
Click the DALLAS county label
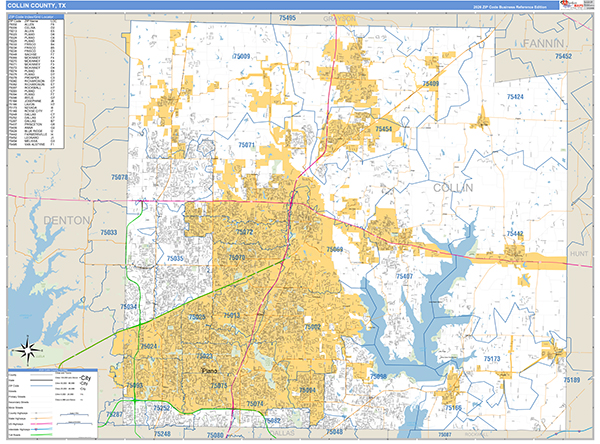point(282,433)
